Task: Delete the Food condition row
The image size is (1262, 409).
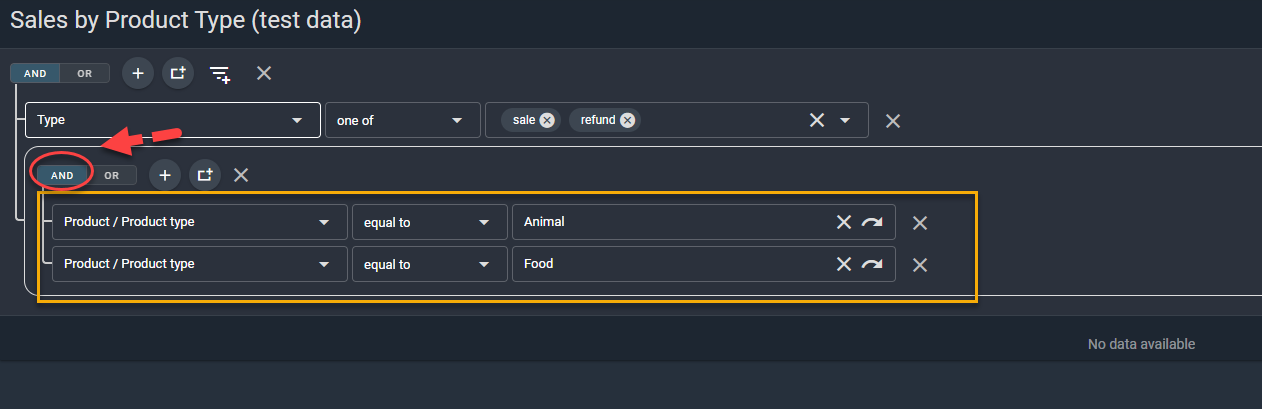Action: click(920, 265)
